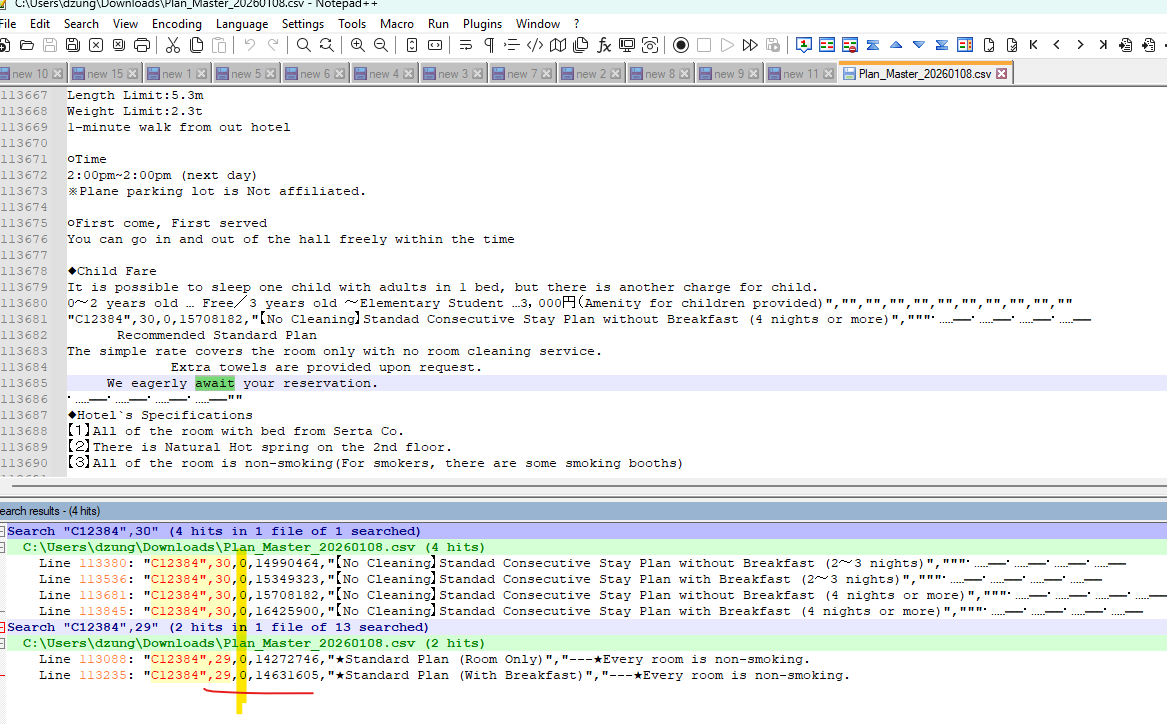Viewport: 1167px width, 724px height.
Task: Close the Plan_Master_20260108.csv tab
Action: (x=1002, y=74)
